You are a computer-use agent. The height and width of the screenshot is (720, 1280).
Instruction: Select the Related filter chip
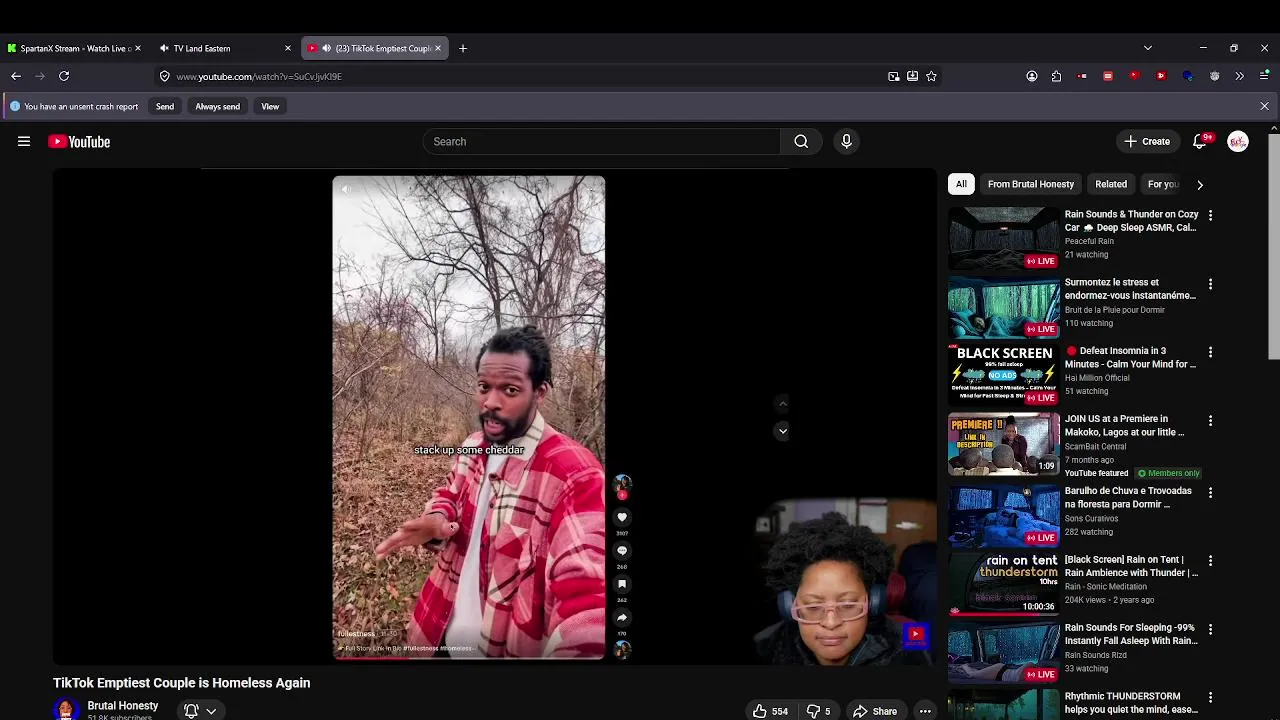pyautogui.click(x=1111, y=184)
